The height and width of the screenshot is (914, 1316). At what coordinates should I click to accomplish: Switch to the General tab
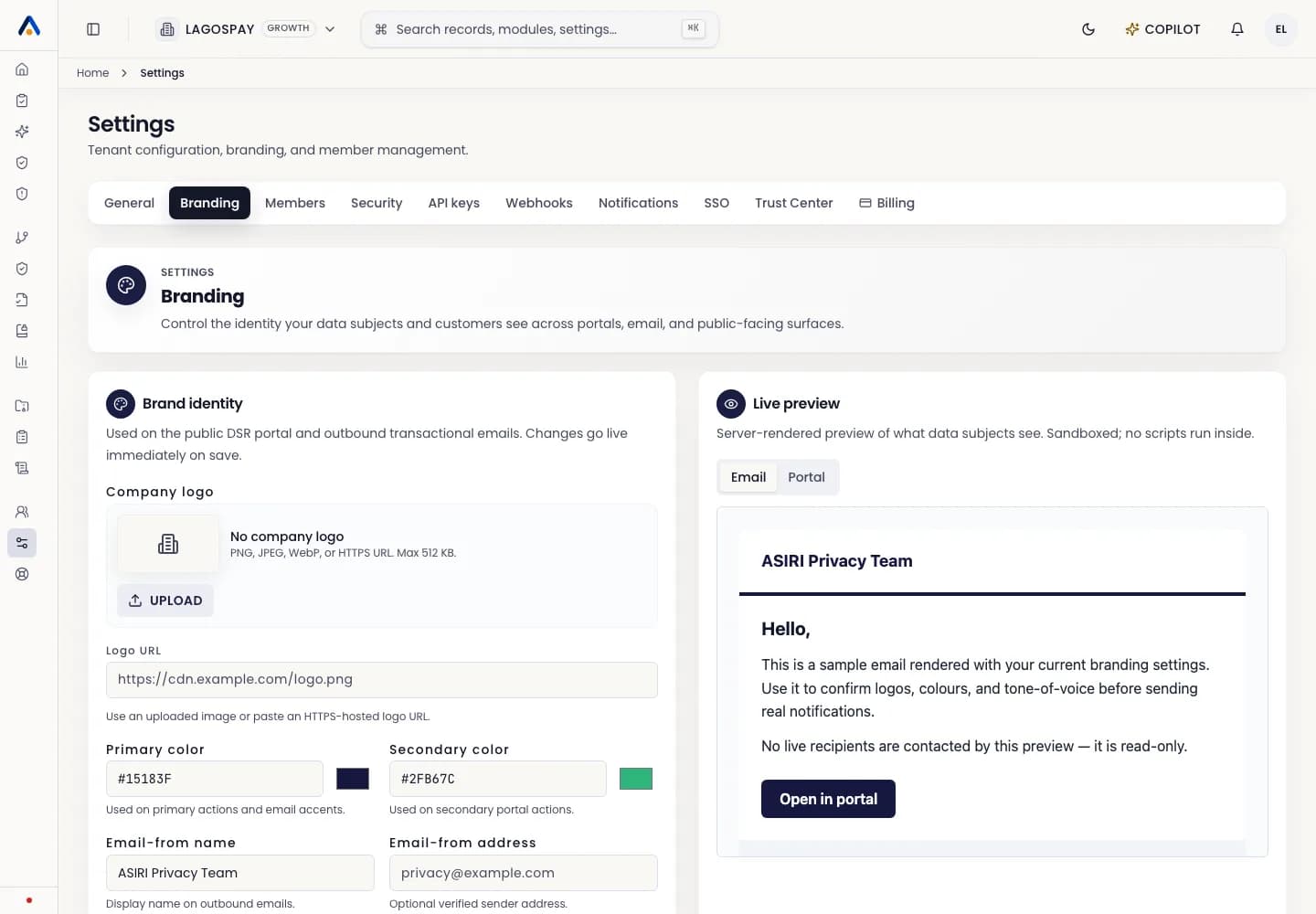[x=129, y=203]
